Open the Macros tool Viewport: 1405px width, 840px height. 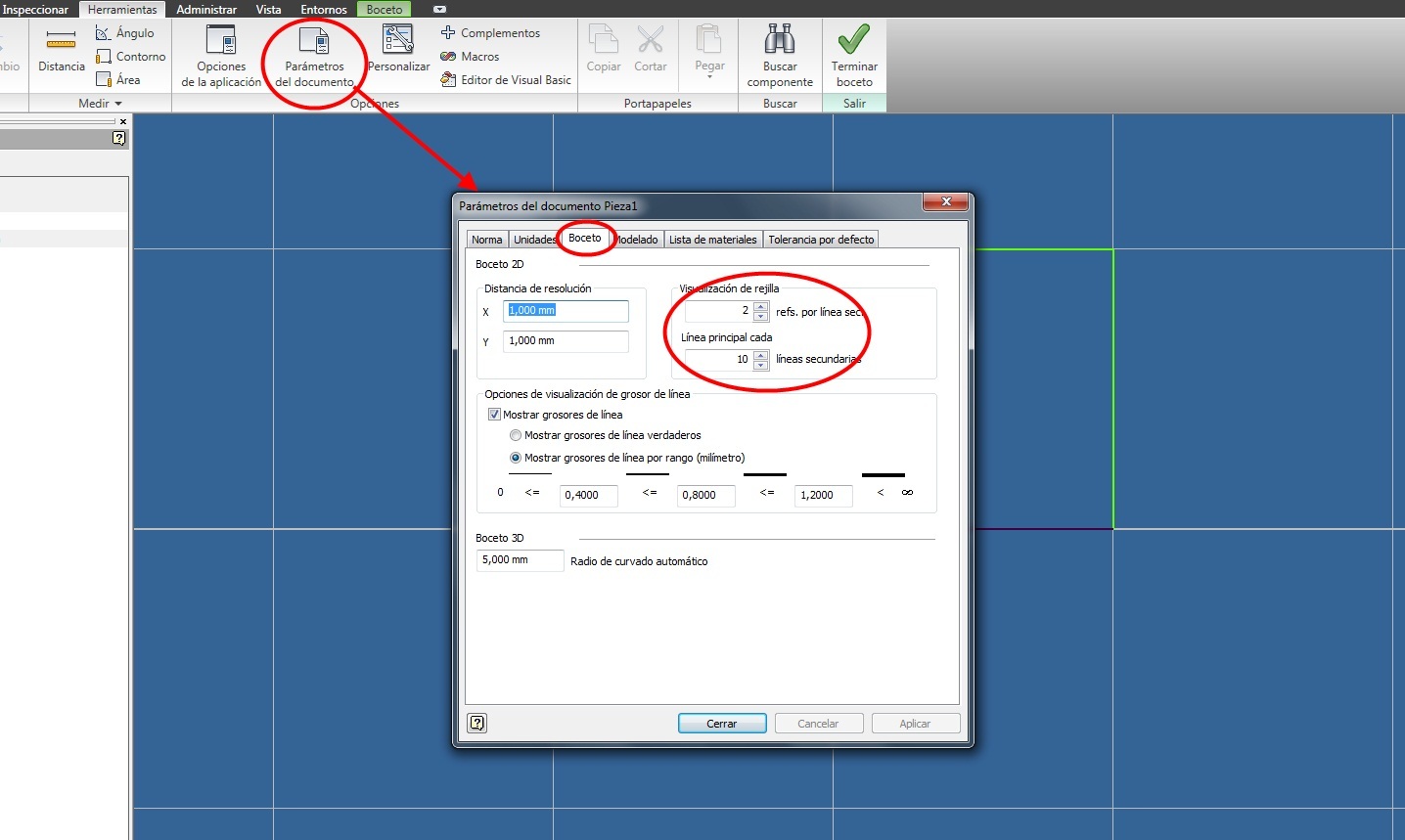coord(470,57)
